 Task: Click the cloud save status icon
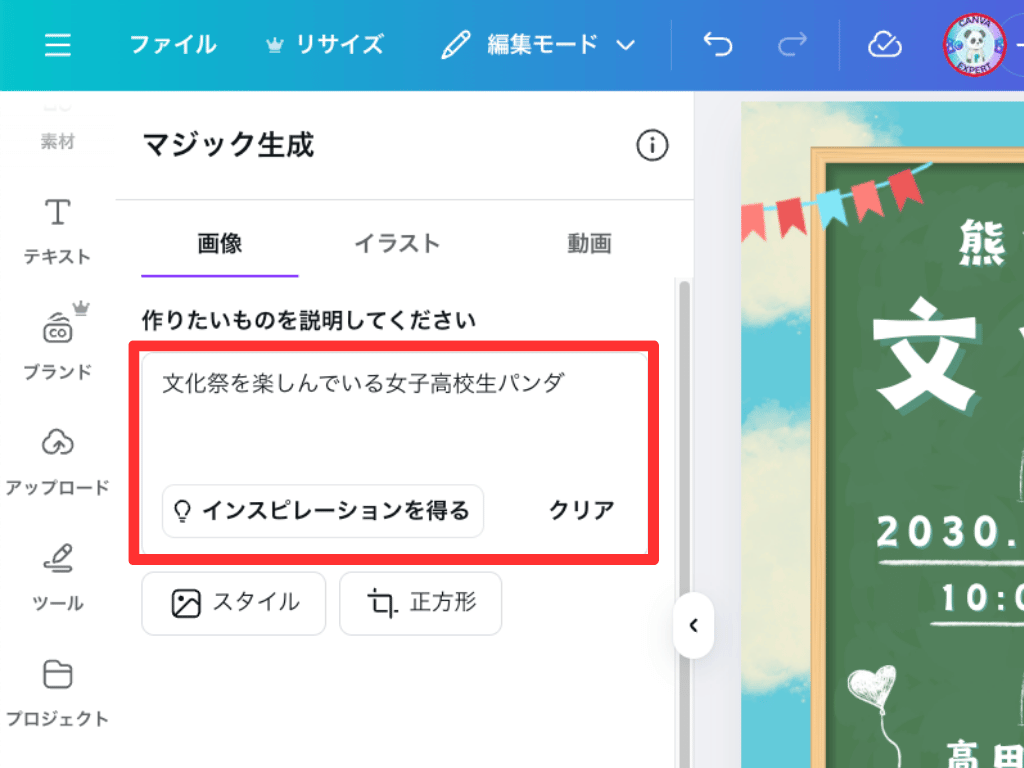point(884,45)
